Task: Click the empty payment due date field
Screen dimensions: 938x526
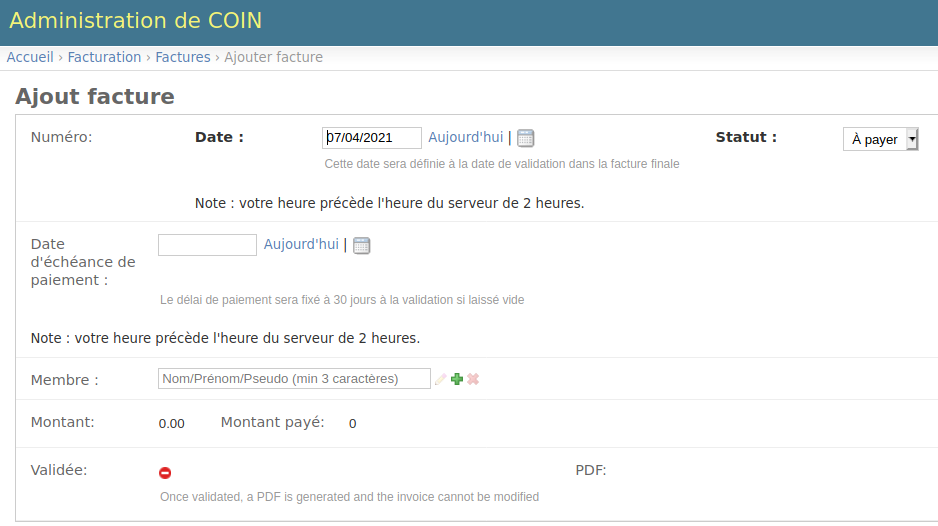Action: click(207, 245)
